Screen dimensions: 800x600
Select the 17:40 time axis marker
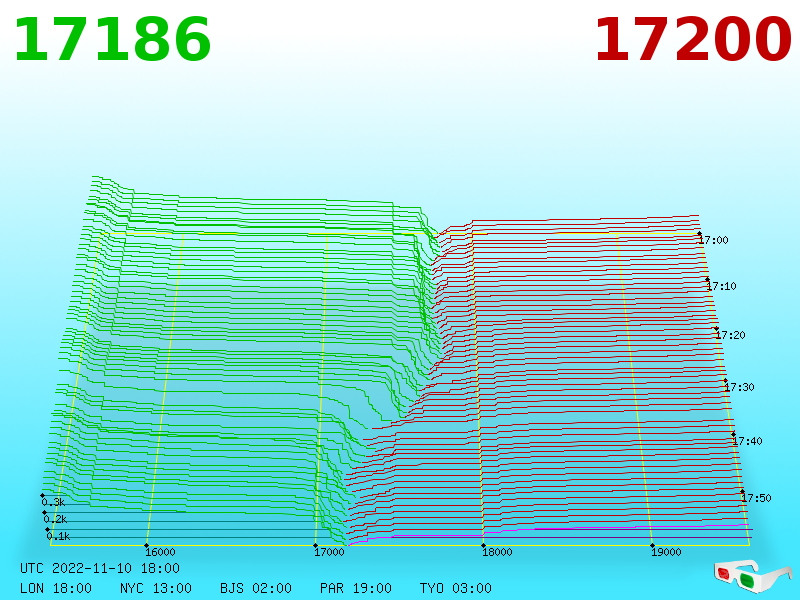pos(747,441)
